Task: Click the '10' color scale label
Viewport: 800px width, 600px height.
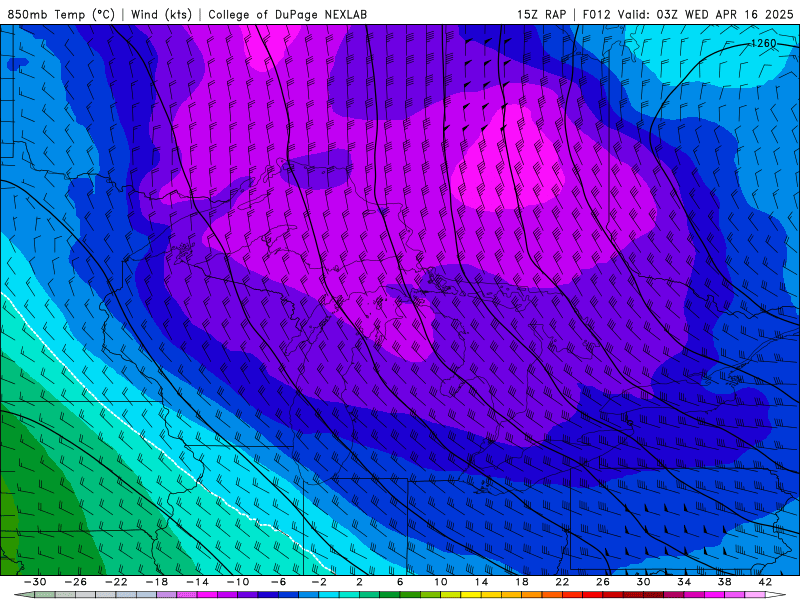Action: click(441, 582)
